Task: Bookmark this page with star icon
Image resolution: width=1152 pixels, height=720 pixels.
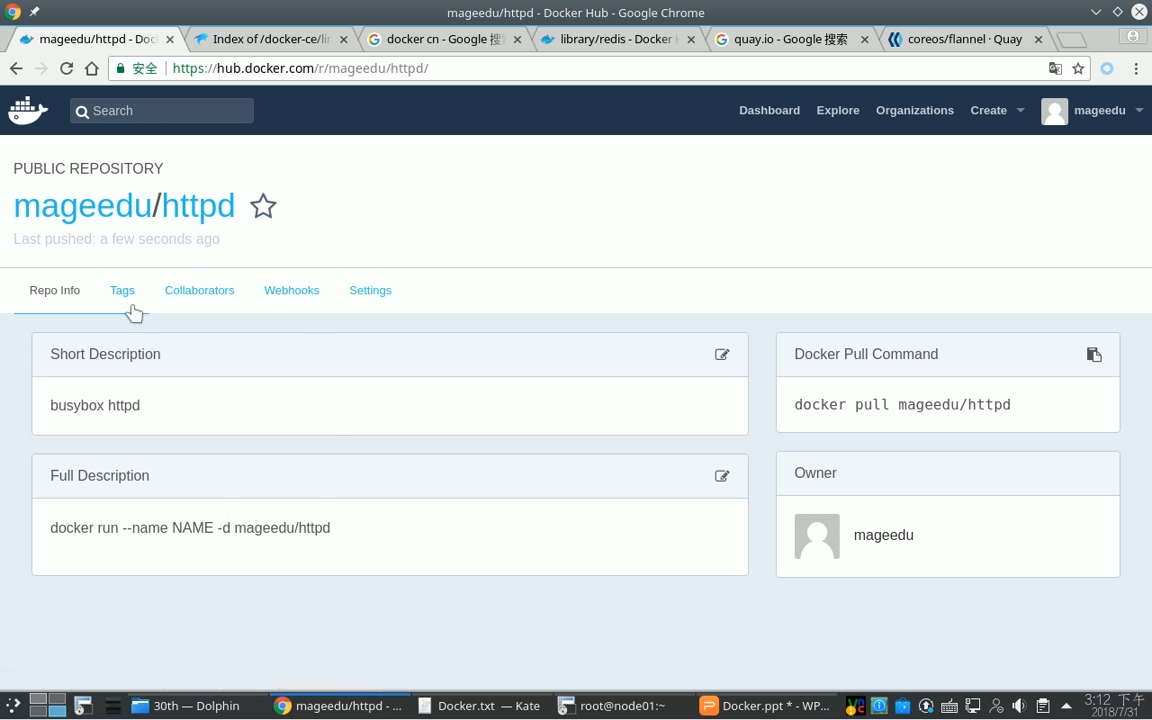Action: [x=1078, y=68]
